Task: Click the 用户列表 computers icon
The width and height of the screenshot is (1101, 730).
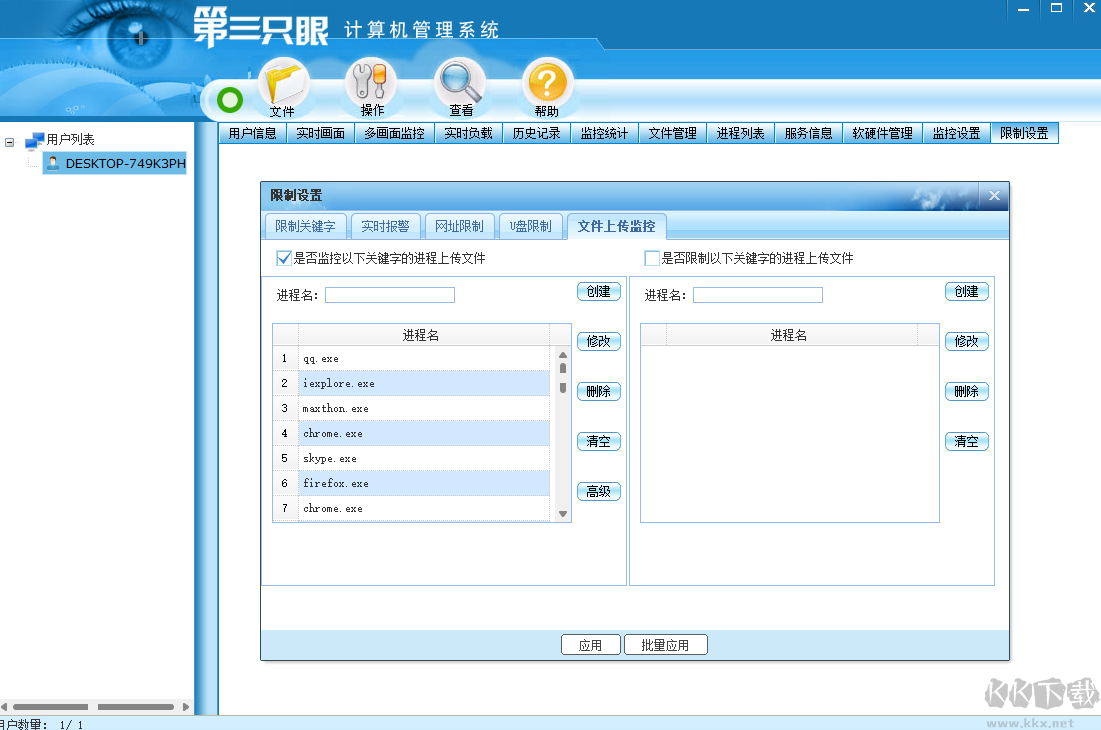Action: 34,140
